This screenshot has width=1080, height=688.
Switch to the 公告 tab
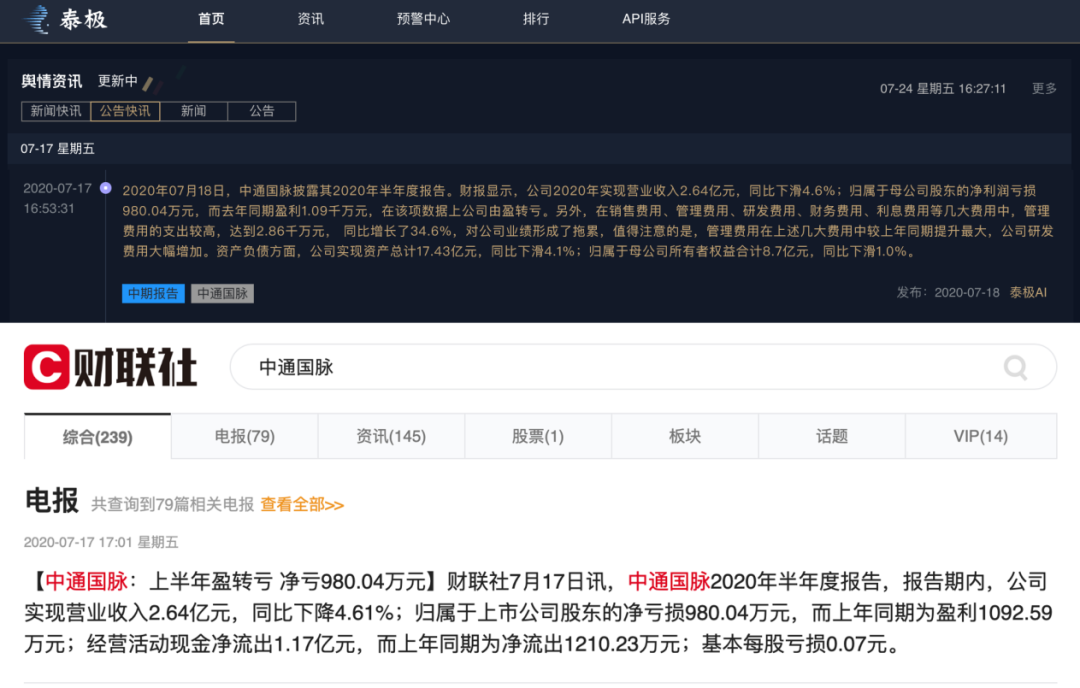[x=262, y=111]
